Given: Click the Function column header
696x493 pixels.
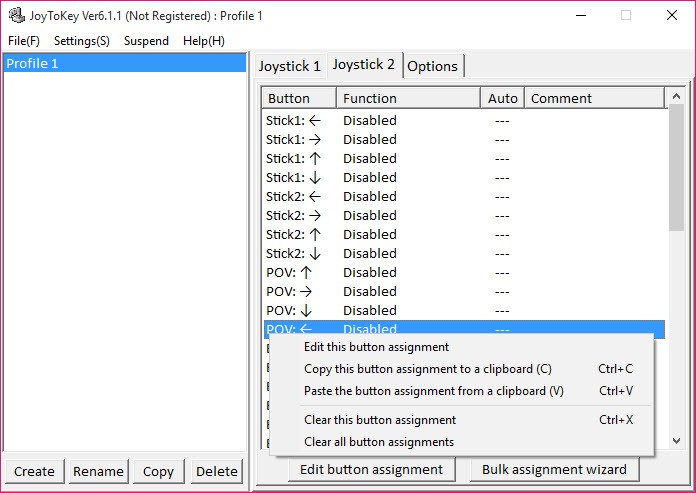Looking at the screenshot, I should 407,98.
